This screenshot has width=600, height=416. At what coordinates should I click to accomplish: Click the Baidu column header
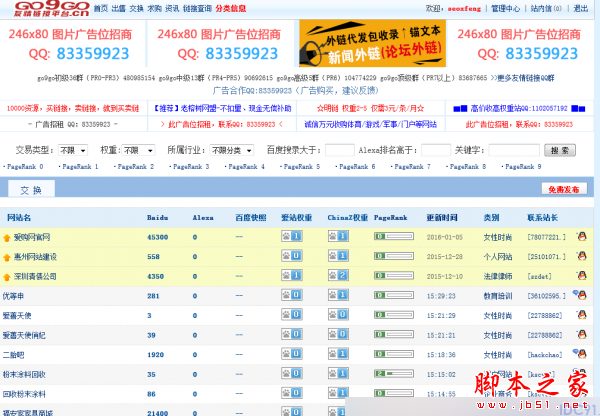coord(158,218)
